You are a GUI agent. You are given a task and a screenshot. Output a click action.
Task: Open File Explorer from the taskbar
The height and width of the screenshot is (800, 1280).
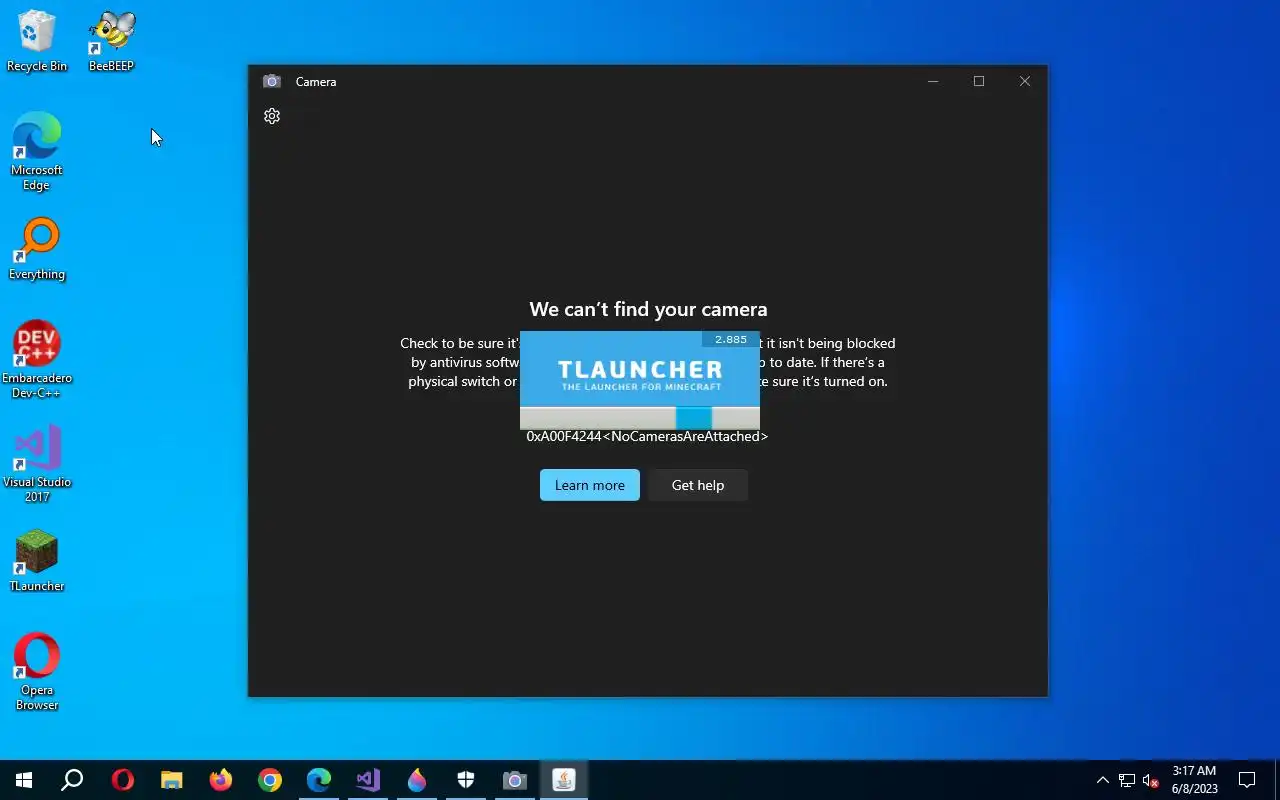click(x=172, y=780)
